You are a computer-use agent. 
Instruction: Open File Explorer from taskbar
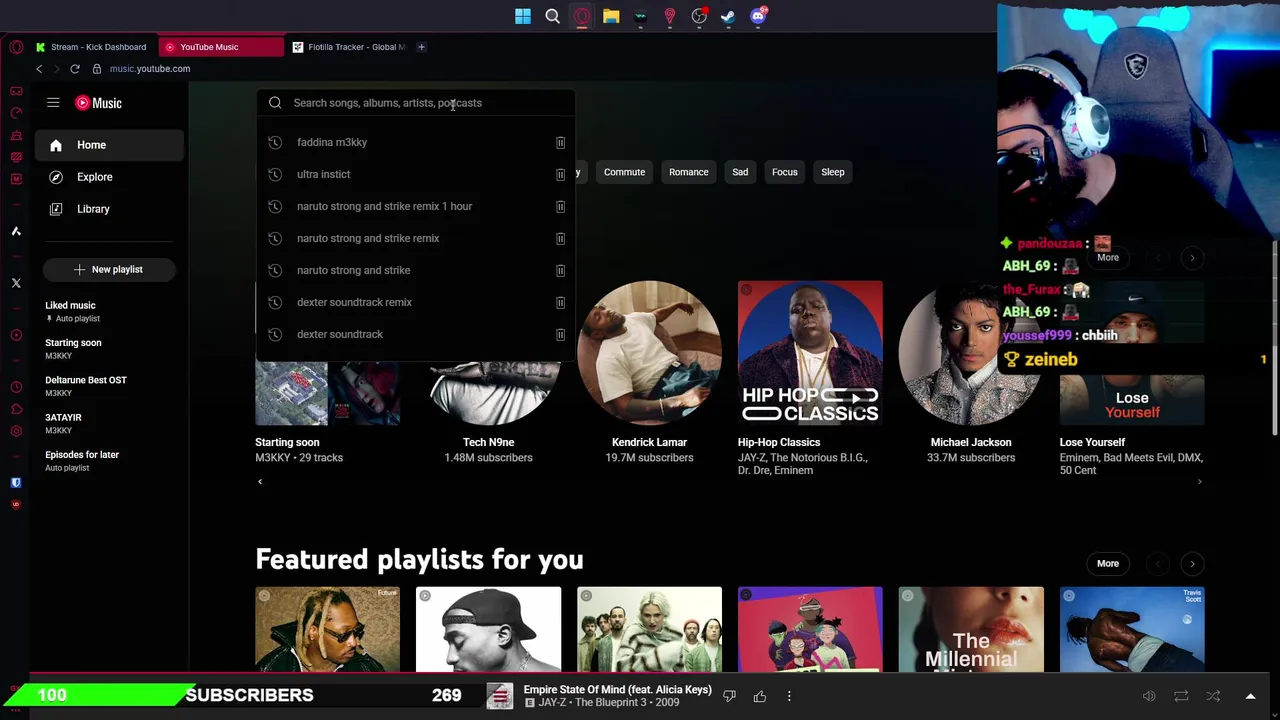click(x=611, y=16)
